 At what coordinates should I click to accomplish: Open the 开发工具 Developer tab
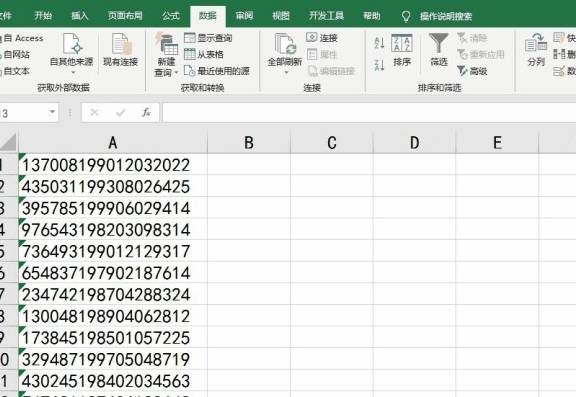[326, 16]
